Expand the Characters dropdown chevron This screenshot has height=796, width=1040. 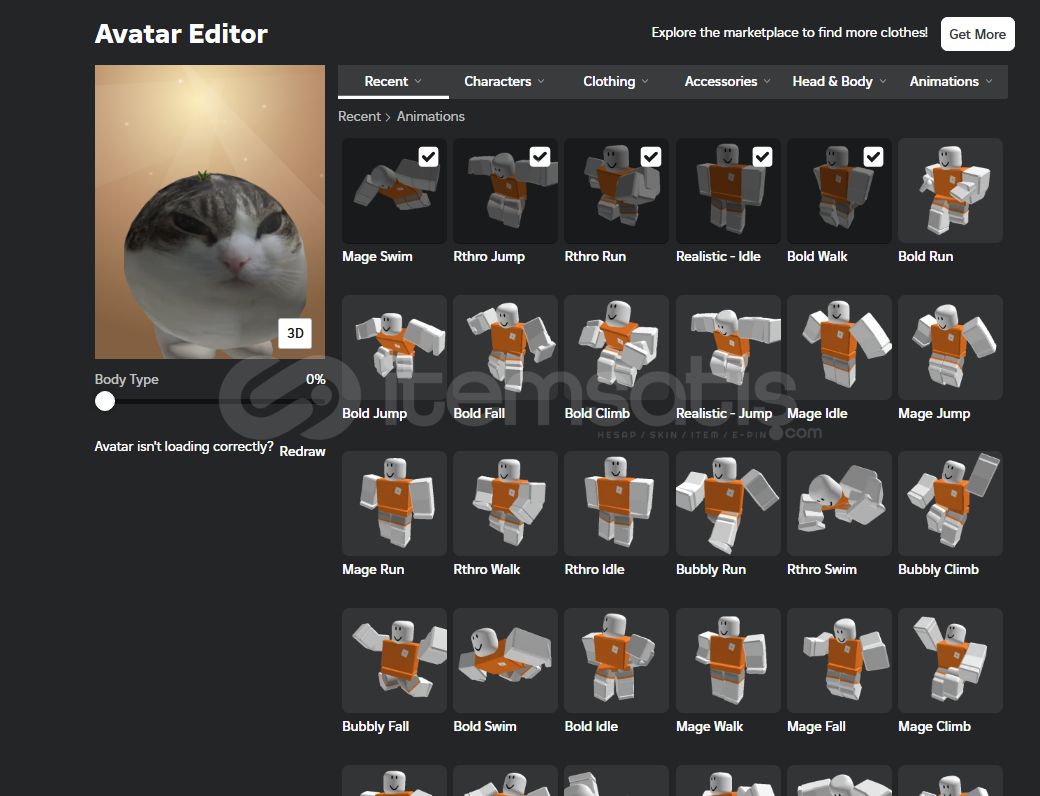(x=541, y=81)
